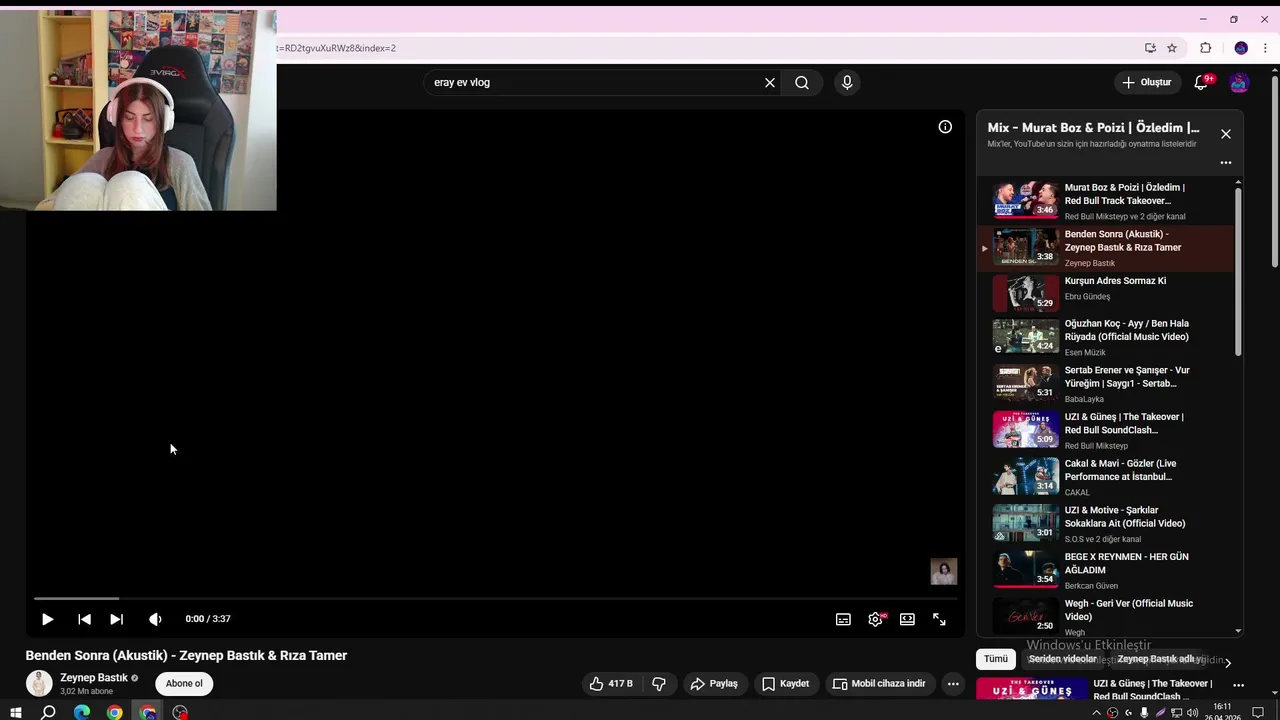Image resolution: width=1280 pixels, height=720 pixels.
Task: Open the Chrome profile avatar
Action: (x=1241, y=48)
